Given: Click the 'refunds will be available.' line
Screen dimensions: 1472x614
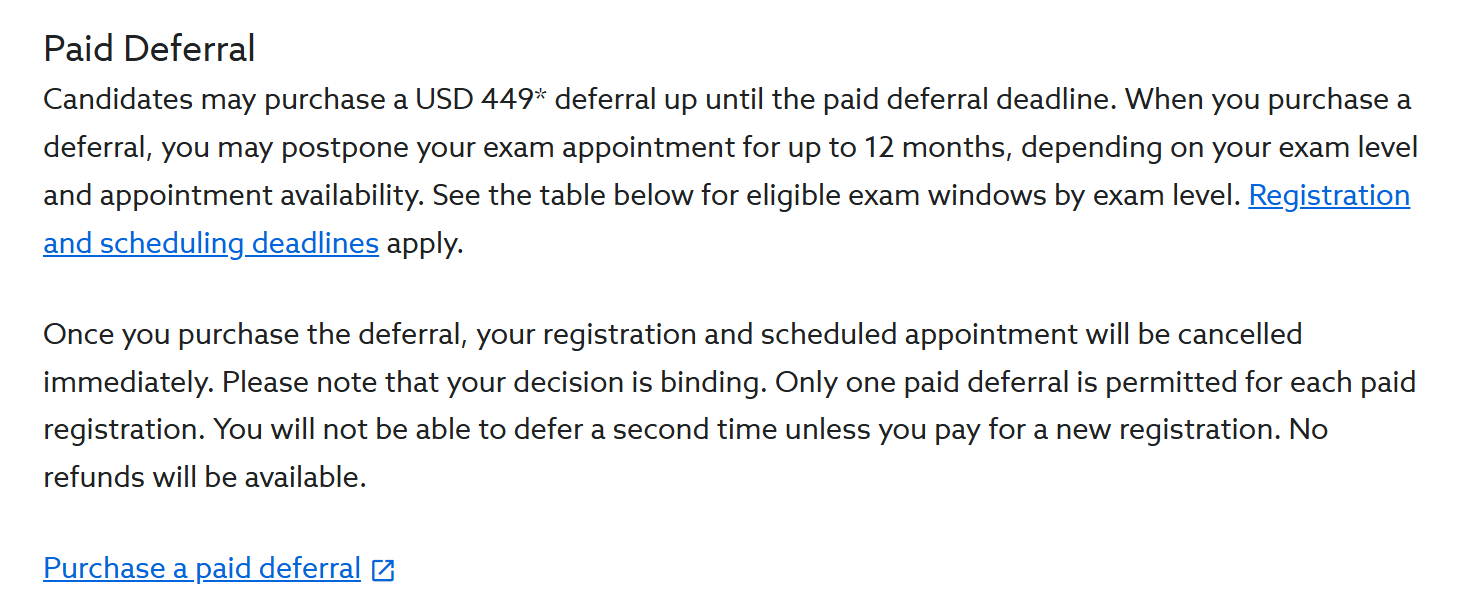Looking at the screenshot, I should pyautogui.click(x=205, y=477).
